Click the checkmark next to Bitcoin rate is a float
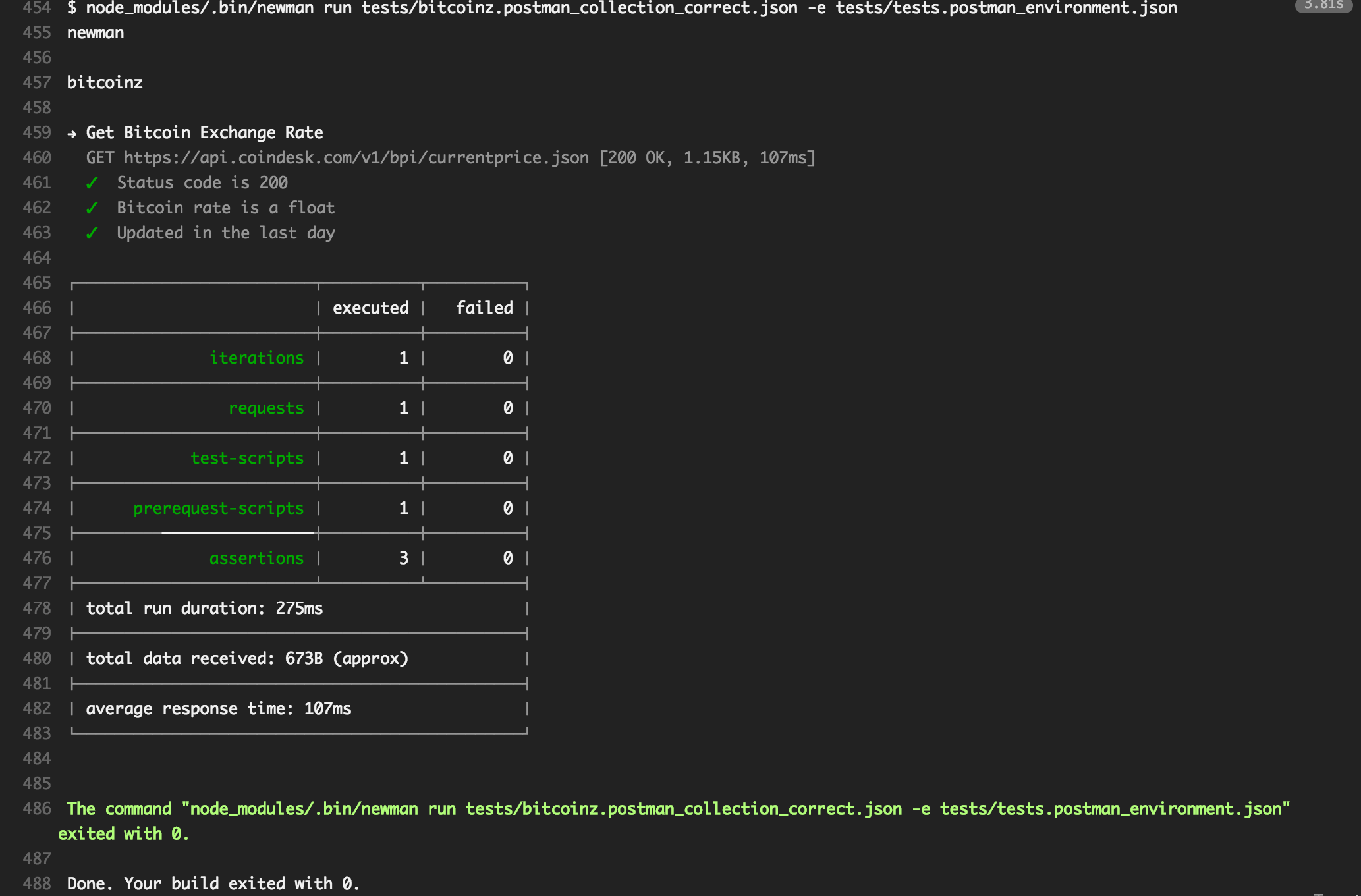Screen dimensions: 1361x896 point(92,208)
